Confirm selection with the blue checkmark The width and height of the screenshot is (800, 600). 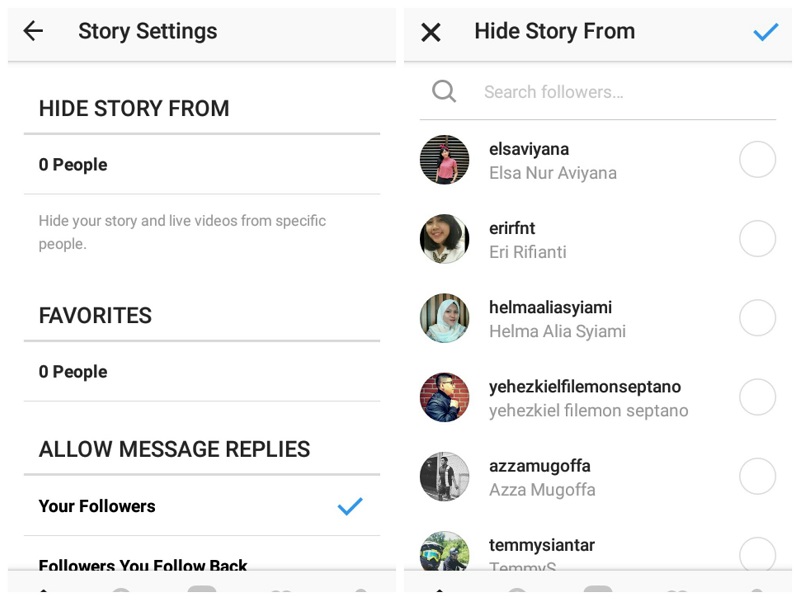[x=765, y=32]
